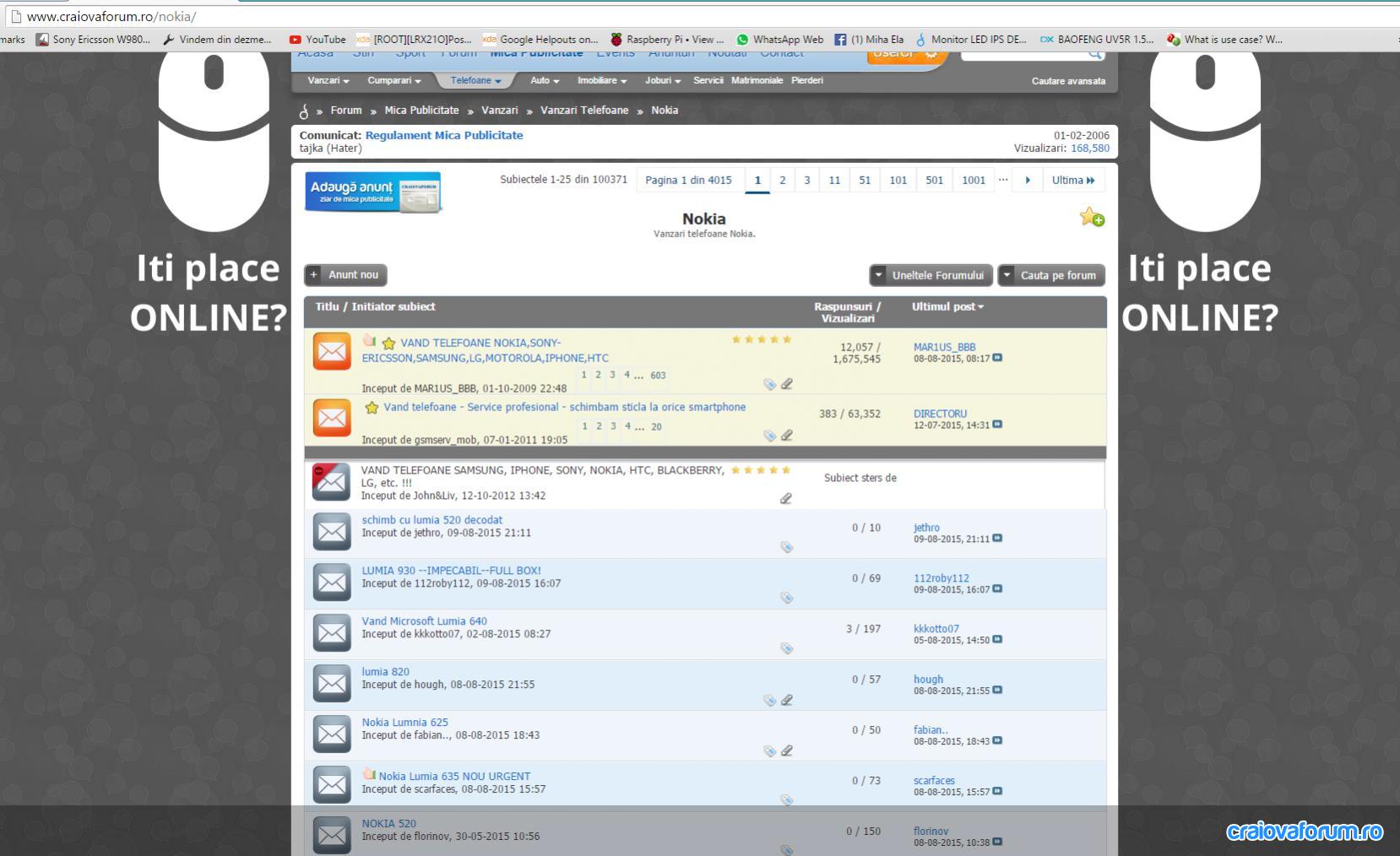Viewport: 1400px width, 856px height.
Task: Sort by Raspunsuri column header
Action: point(847,306)
